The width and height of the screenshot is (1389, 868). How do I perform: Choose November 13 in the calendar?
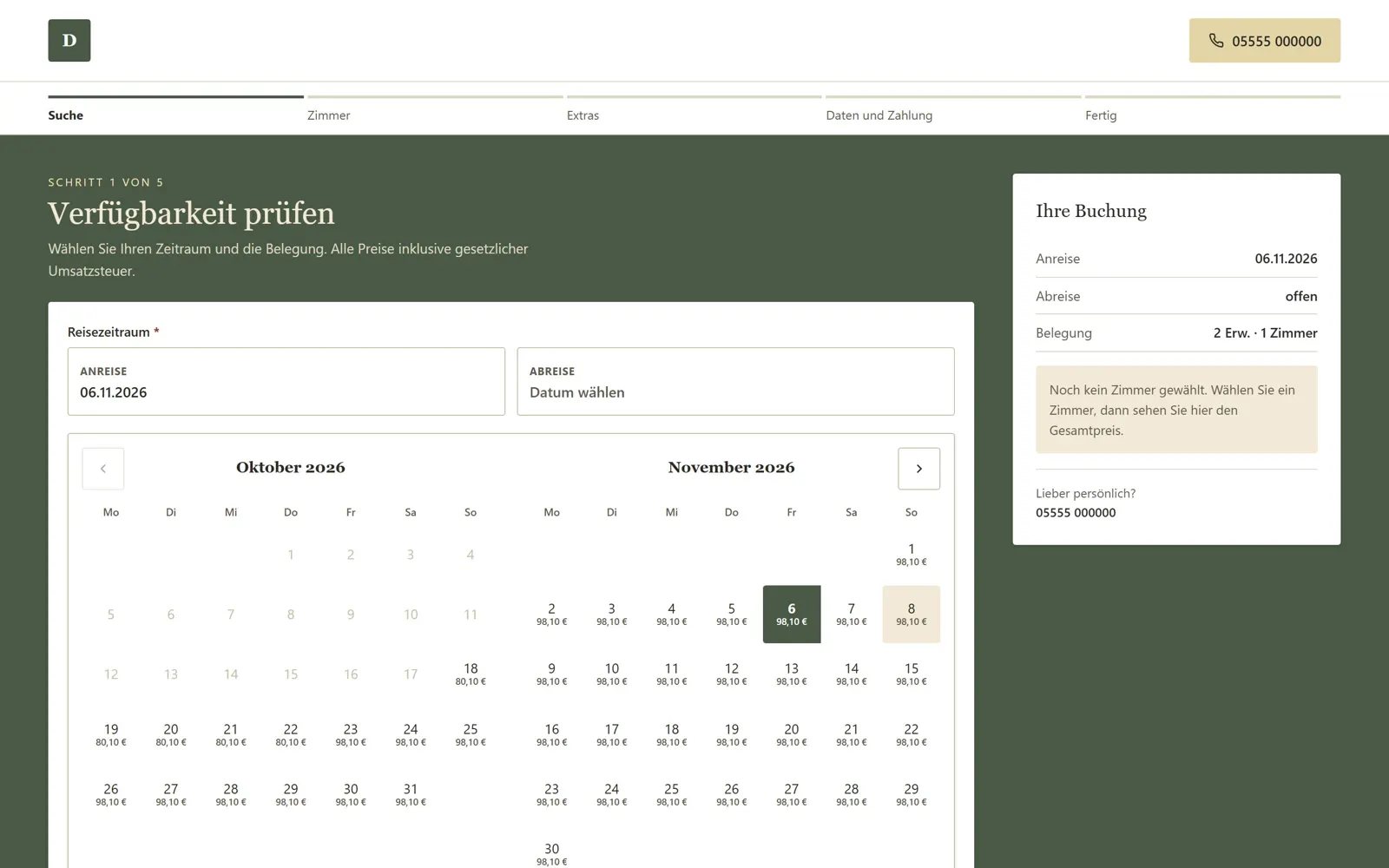pos(792,674)
